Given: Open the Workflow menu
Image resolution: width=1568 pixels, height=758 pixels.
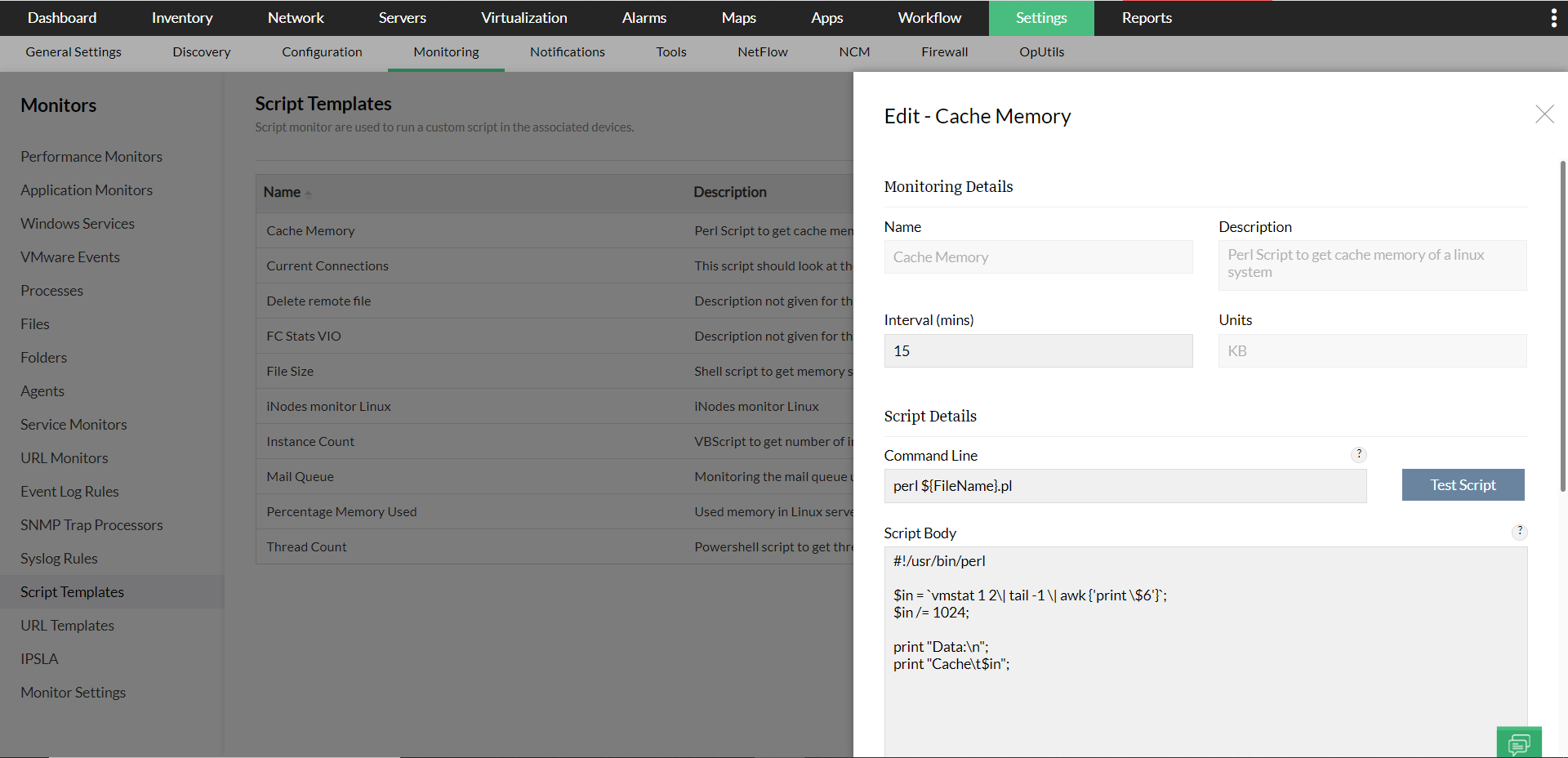Looking at the screenshot, I should point(929,17).
